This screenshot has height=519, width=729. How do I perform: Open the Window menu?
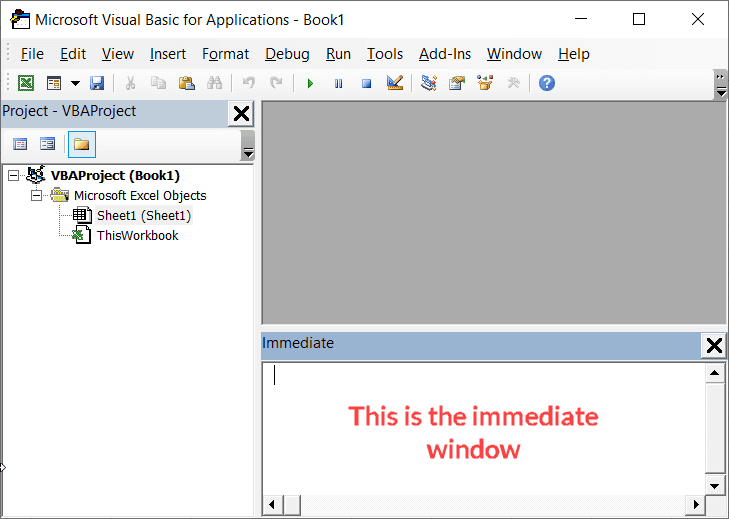point(514,54)
